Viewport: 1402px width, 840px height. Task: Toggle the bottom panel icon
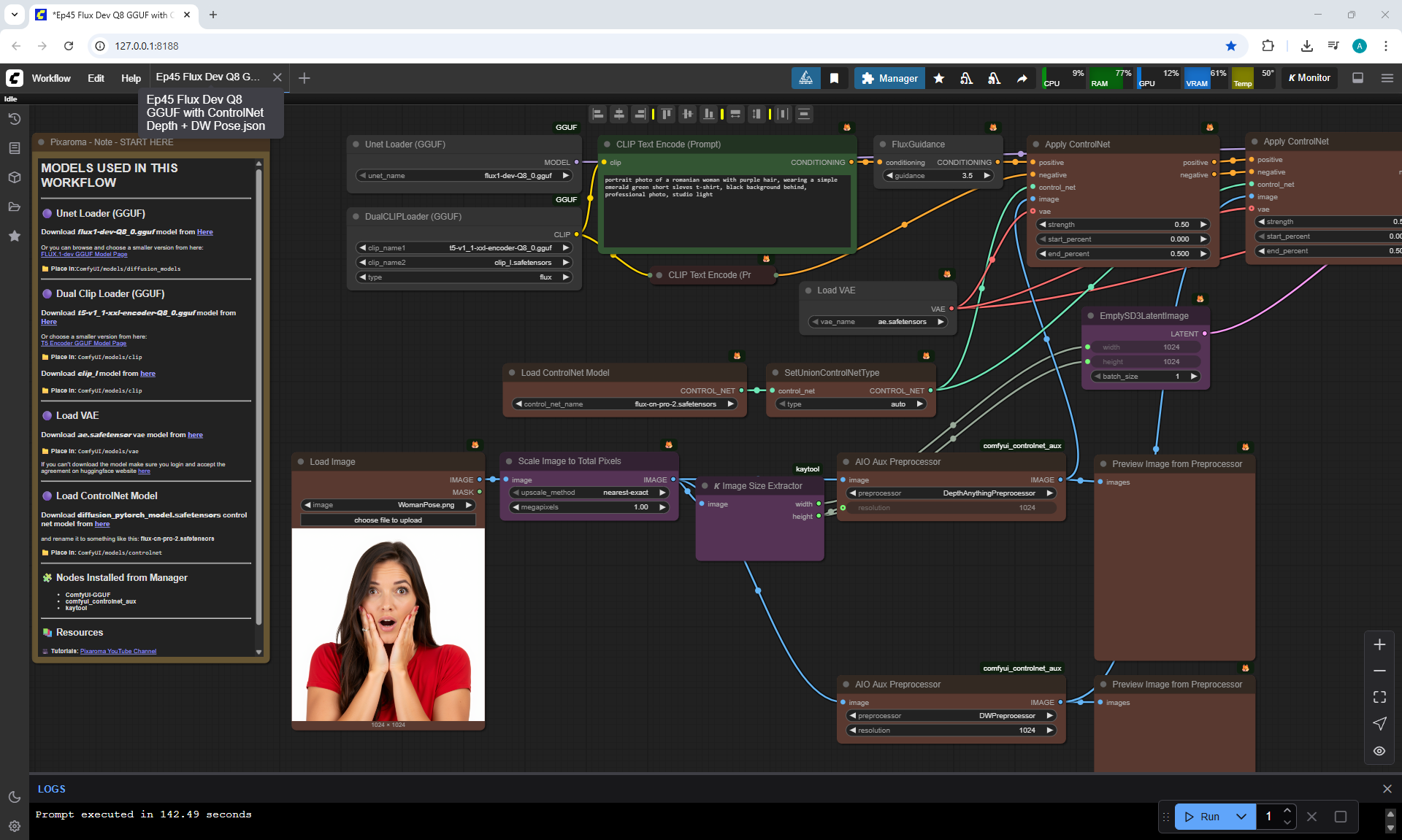click(x=1357, y=78)
